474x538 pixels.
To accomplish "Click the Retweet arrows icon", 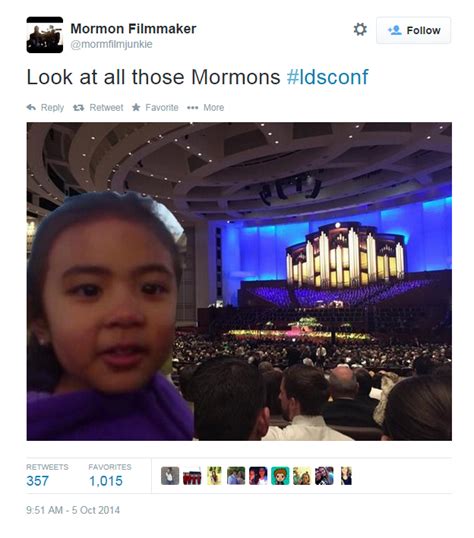I will tap(79, 108).
